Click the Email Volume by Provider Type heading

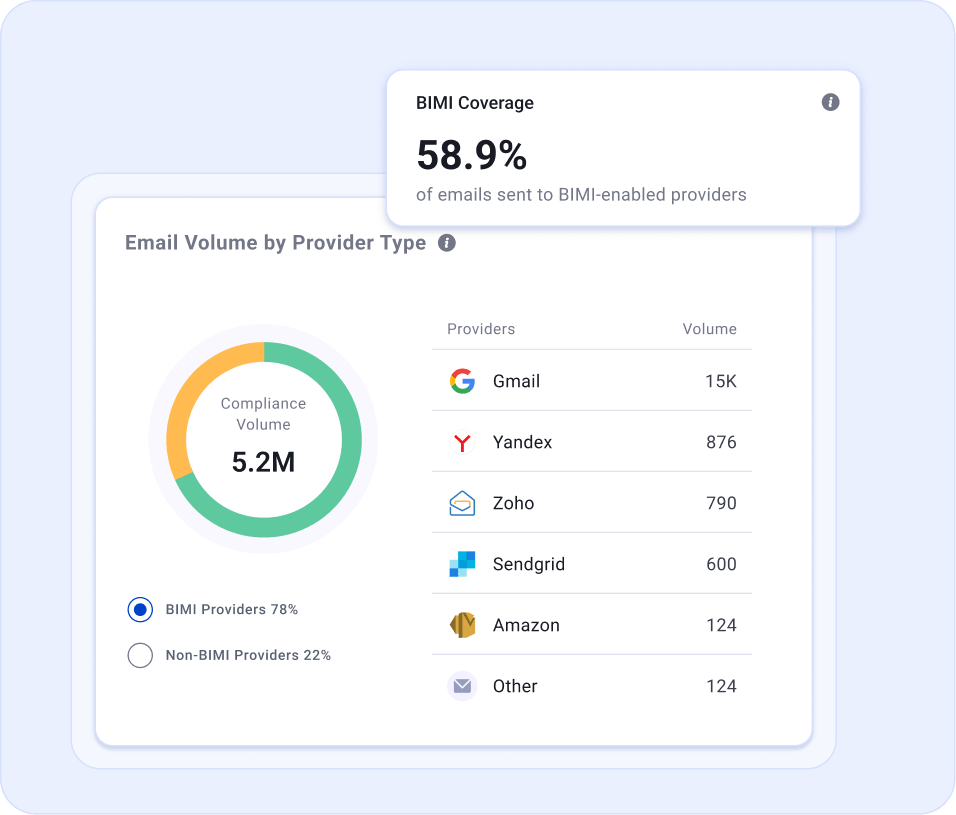276,243
